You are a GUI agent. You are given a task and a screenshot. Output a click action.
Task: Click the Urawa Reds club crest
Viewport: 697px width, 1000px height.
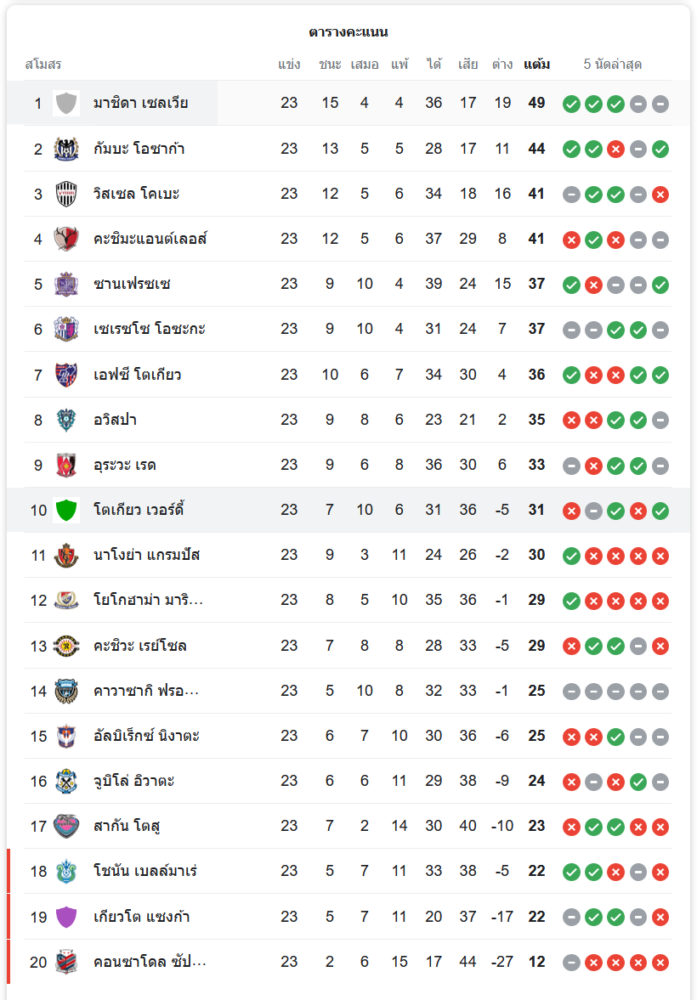67,465
